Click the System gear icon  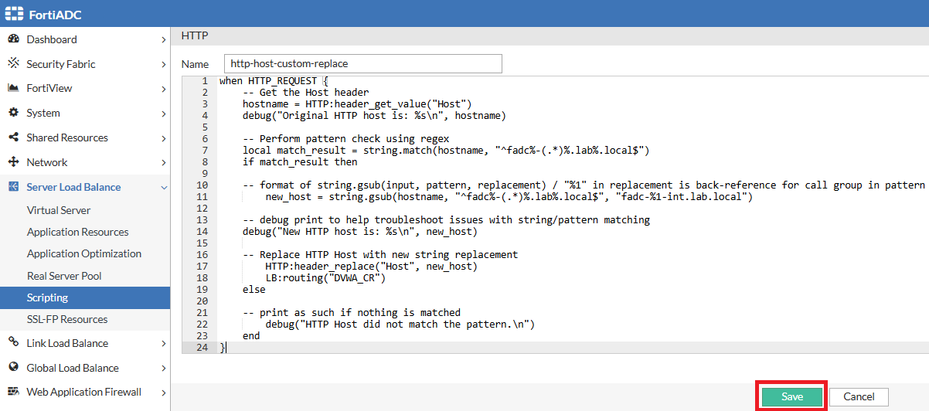14,113
